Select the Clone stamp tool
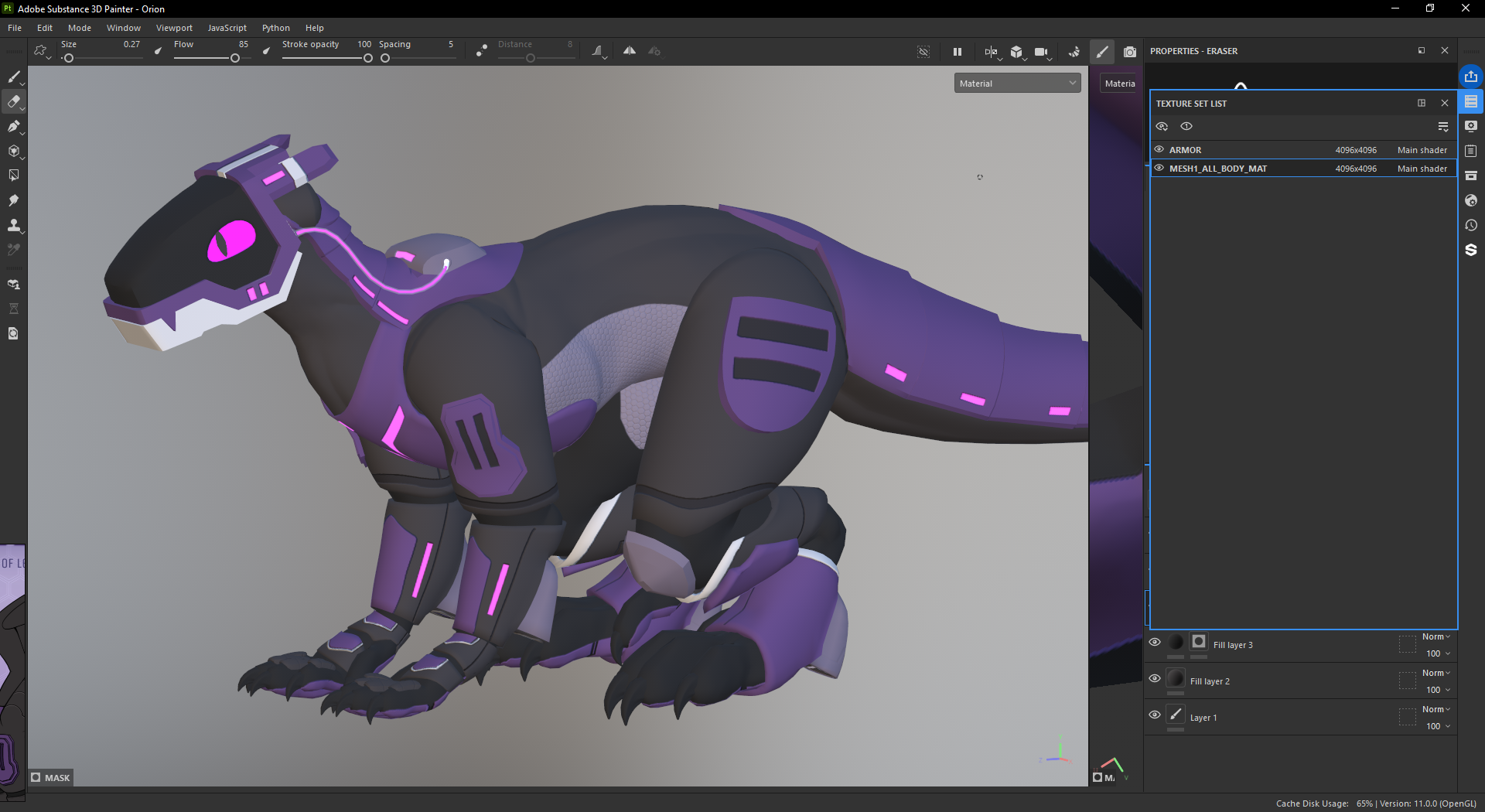This screenshot has height=812, width=1485. [x=13, y=225]
